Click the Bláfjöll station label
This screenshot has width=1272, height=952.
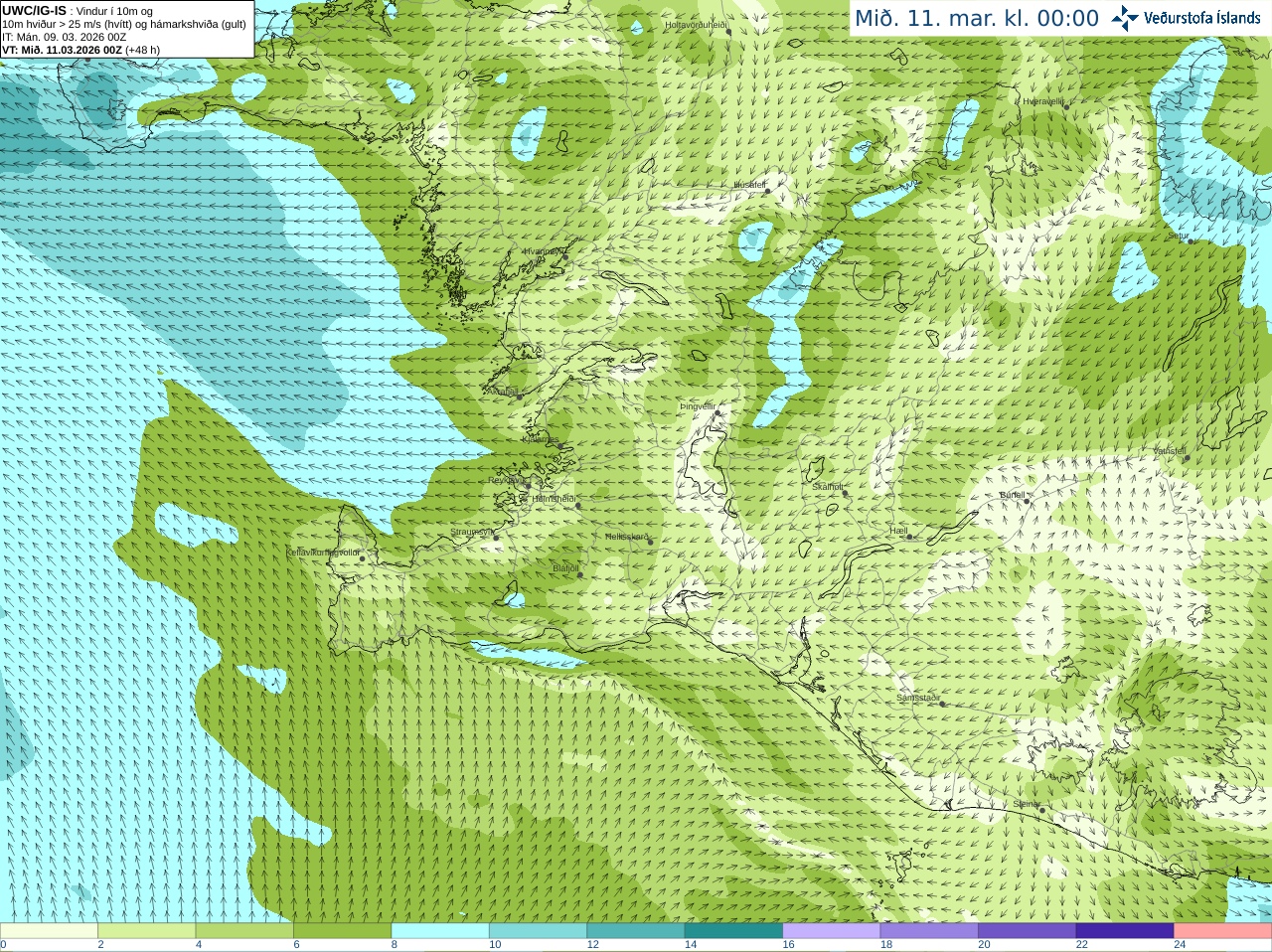[565, 568]
